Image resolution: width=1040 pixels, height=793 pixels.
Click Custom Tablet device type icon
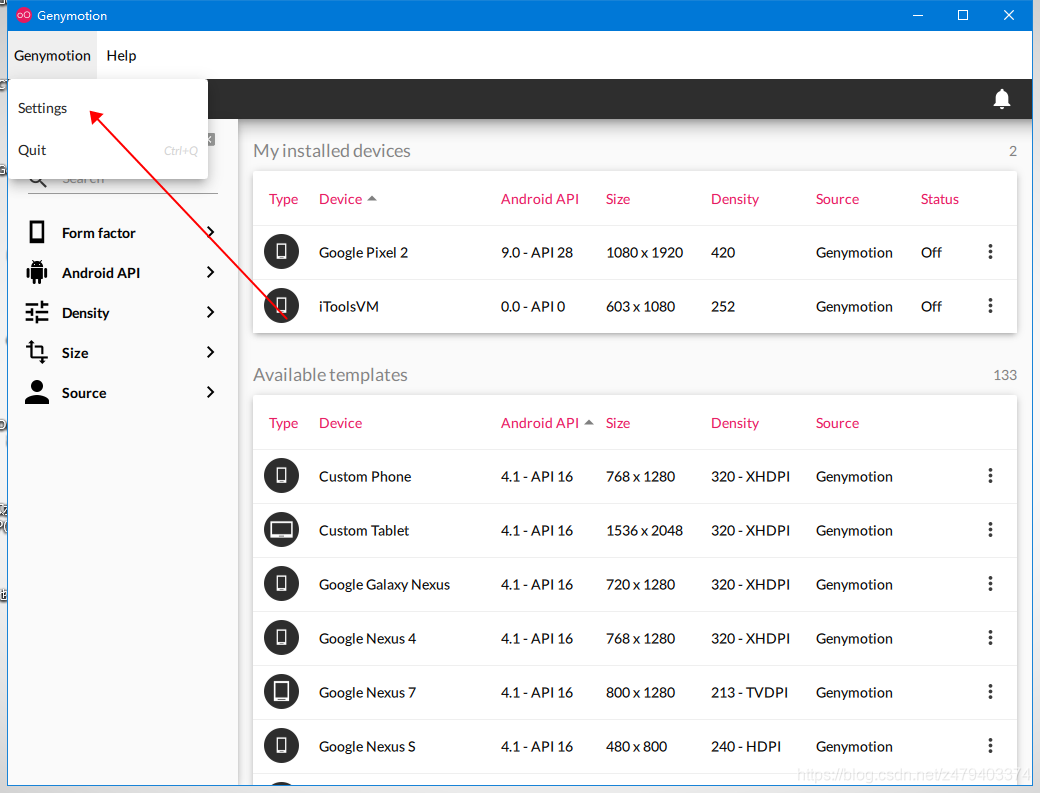[281, 530]
